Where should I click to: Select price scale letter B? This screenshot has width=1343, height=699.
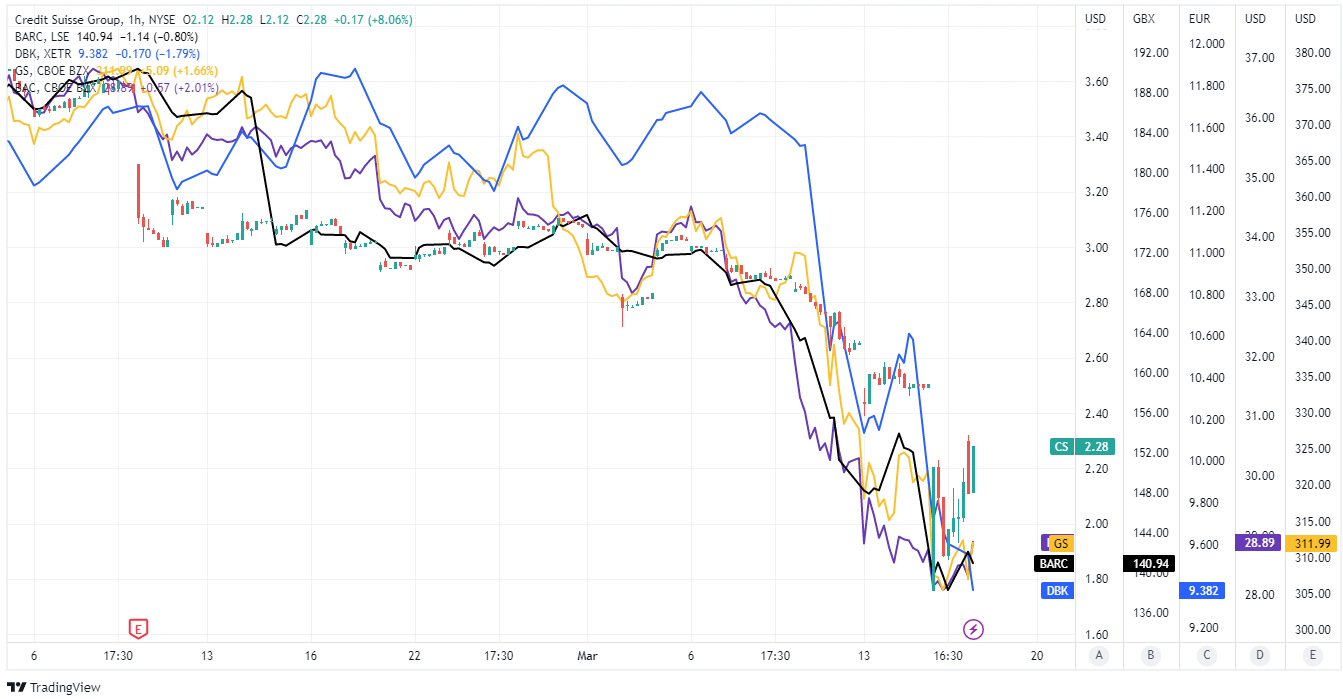click(x=1151, y=656)
